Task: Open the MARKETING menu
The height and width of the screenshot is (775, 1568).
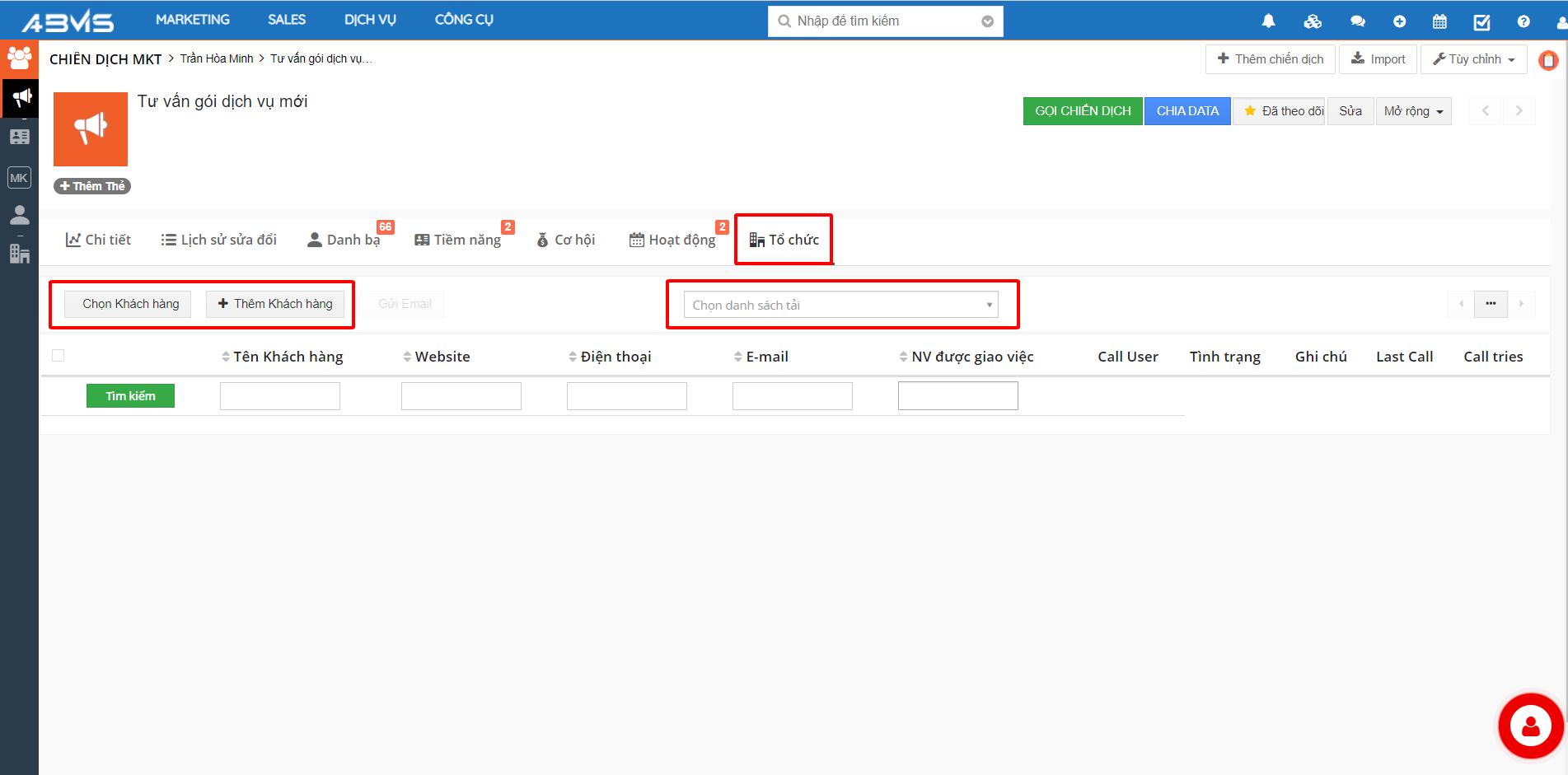Action: tap(193, 20)
